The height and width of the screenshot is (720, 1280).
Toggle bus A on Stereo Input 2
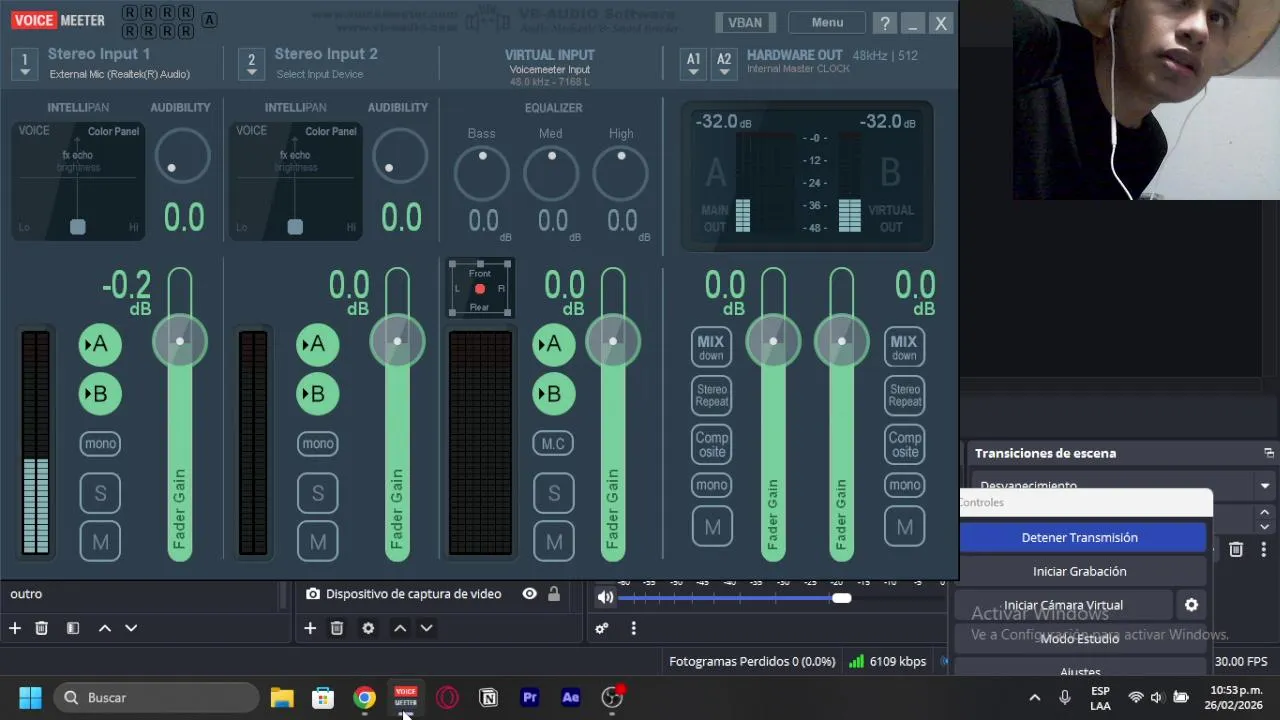(x=317, y=345)
